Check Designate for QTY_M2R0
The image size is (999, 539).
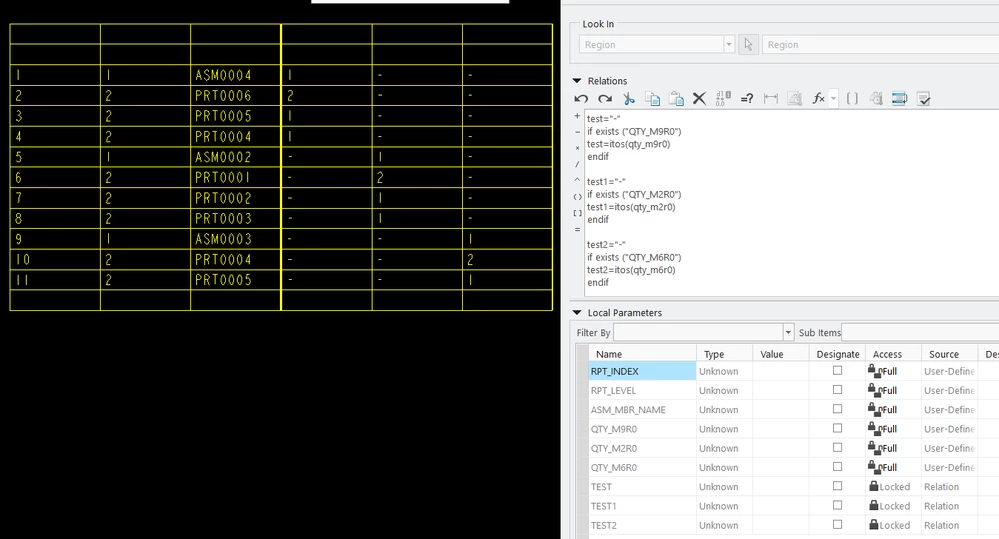point(837,447)
